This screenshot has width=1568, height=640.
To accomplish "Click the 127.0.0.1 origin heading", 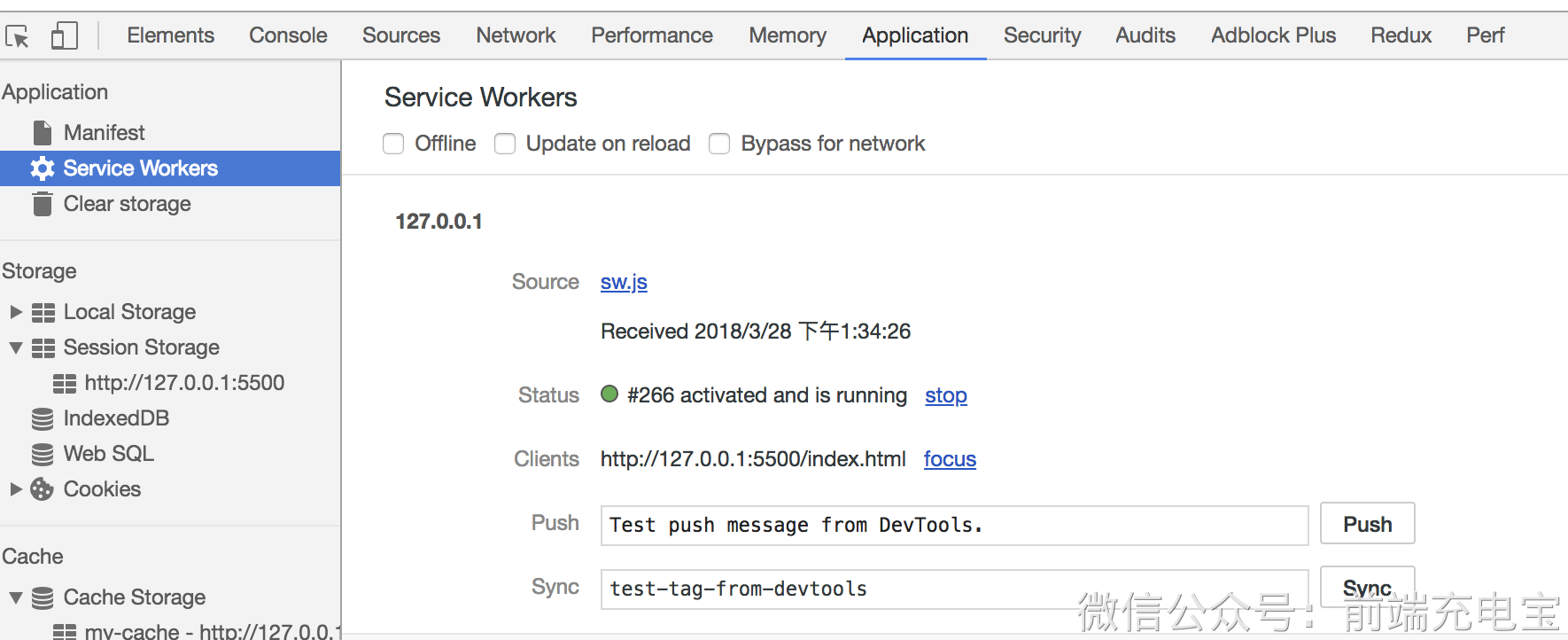I will 439,222.
